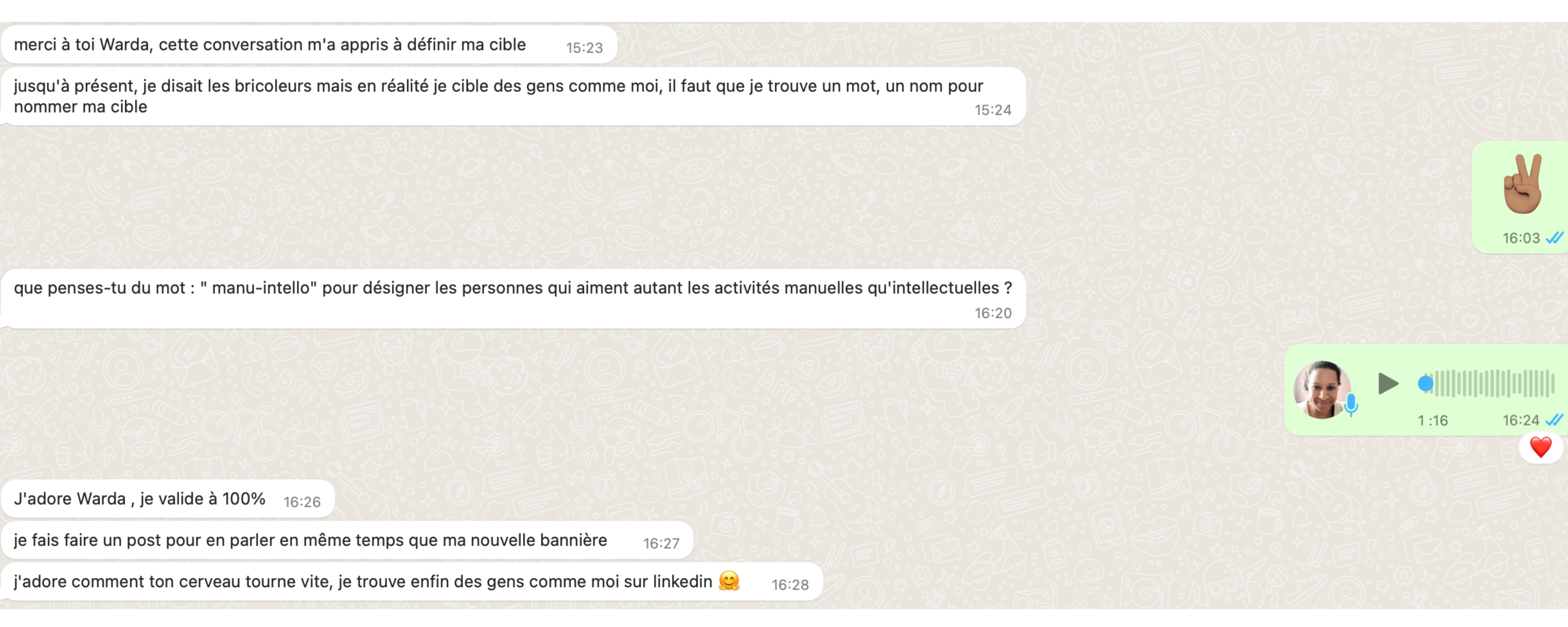Click the 15:24 timestamp
Viewport: 1568px width, 627px height.
click(x=993, y=110)
